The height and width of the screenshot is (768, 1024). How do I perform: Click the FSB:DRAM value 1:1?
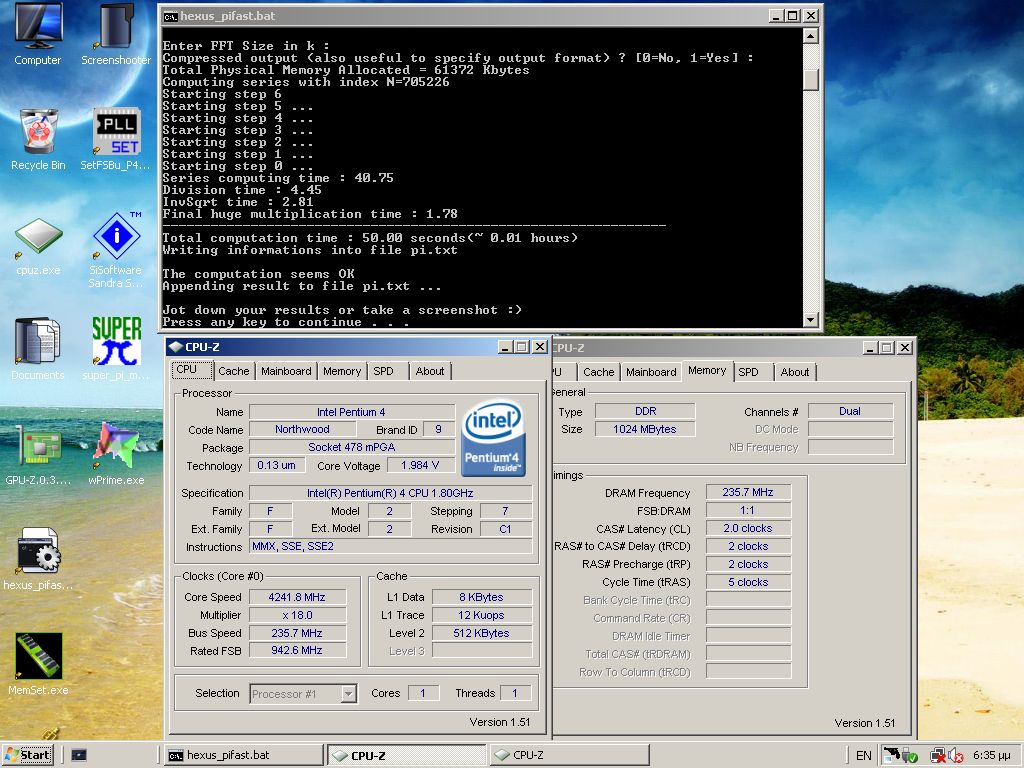point(748,510)
